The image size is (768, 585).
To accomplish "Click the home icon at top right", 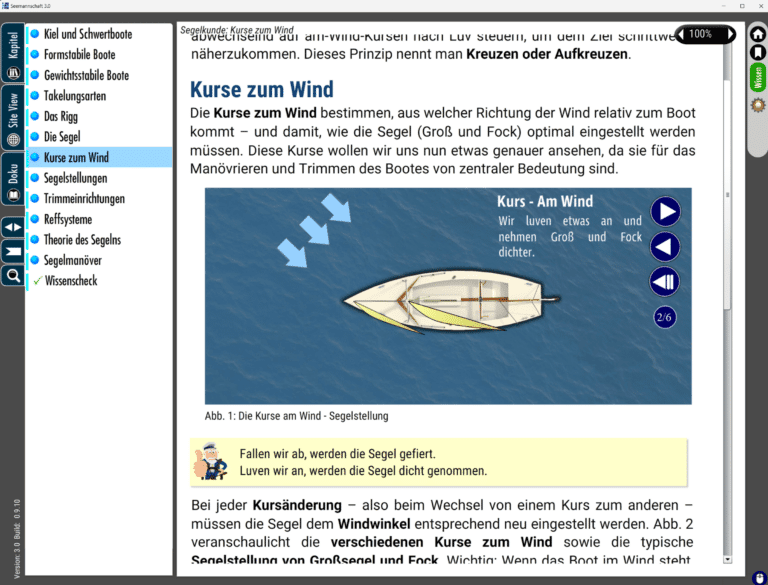I will click(x=758, y=34).
